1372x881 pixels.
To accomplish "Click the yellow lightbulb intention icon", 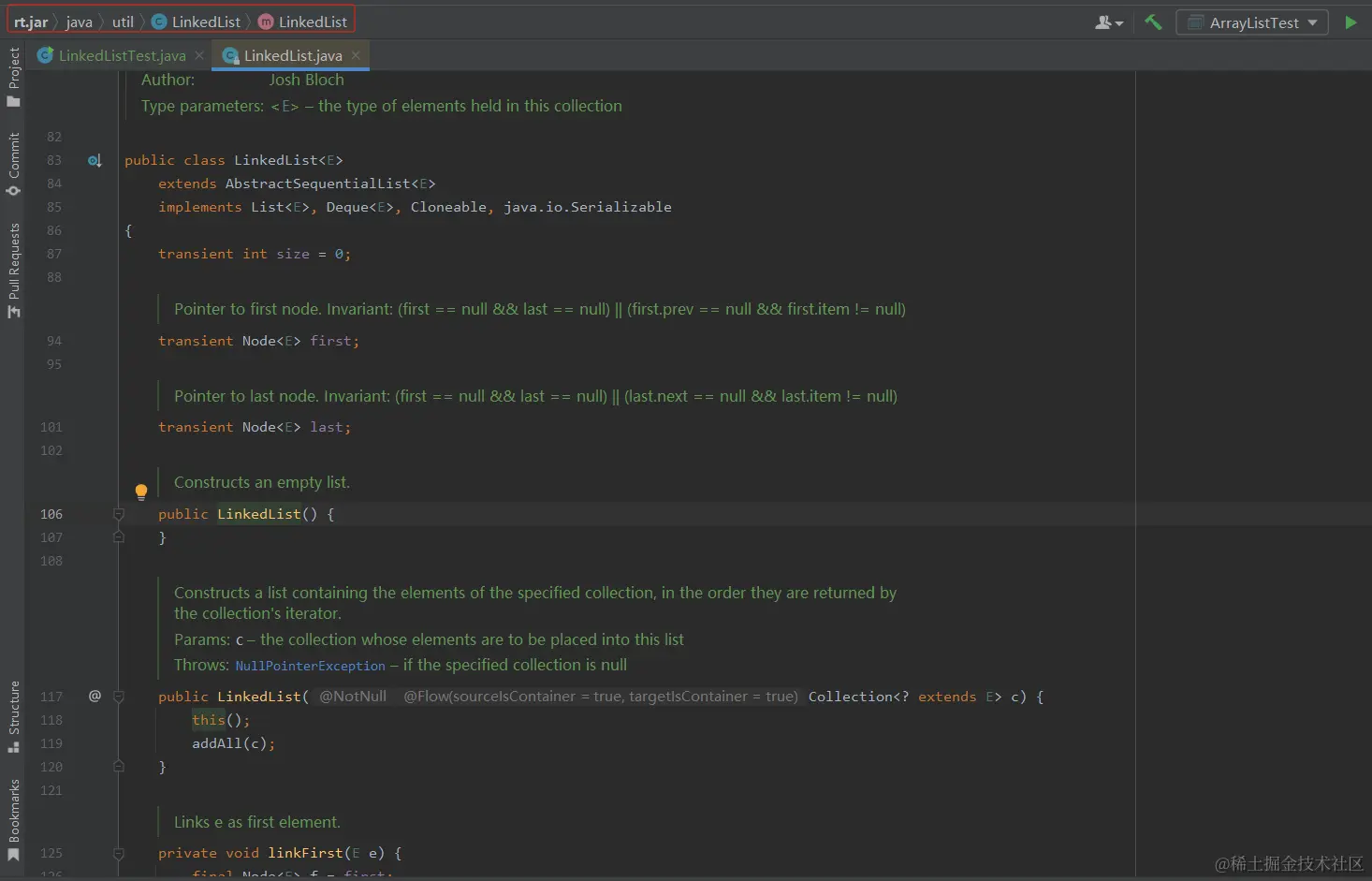I will tap(141, 492).
